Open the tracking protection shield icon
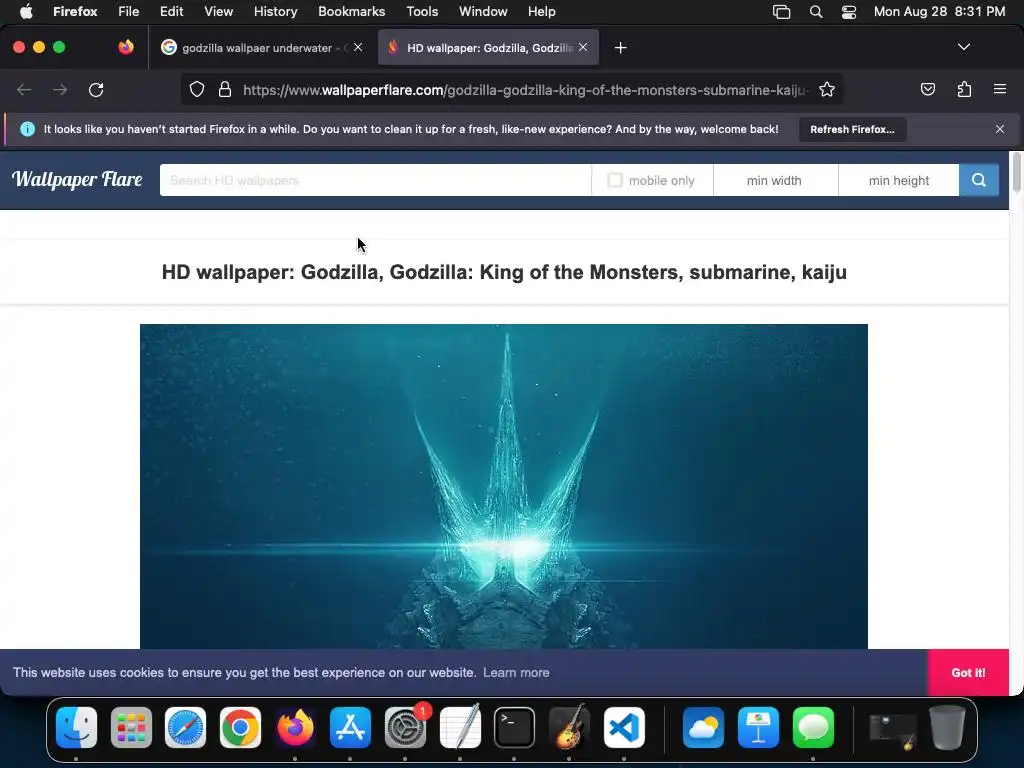Viewport: 1024px width, 768px height. point(197,89)
